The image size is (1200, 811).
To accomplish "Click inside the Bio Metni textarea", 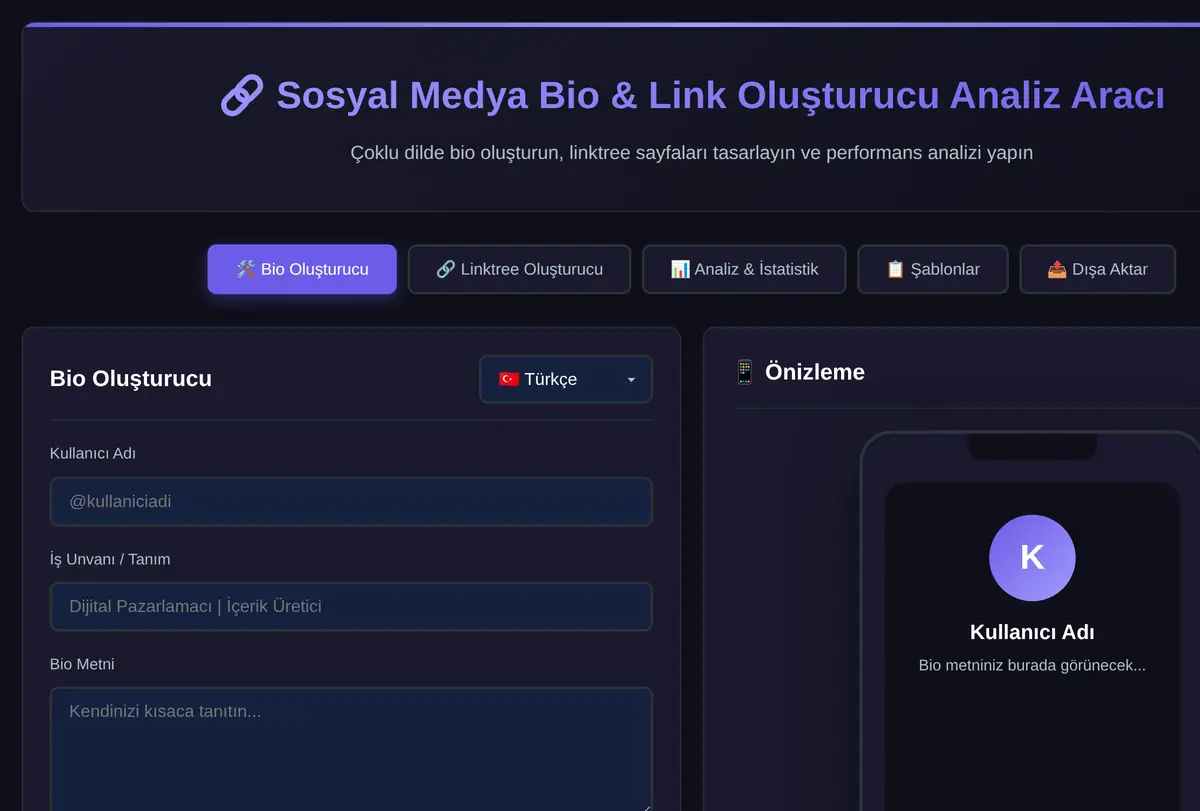I will 351,749.
